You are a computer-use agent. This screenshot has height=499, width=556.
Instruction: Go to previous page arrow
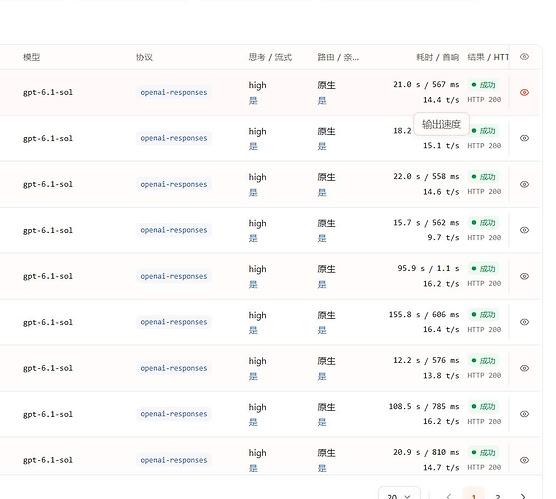(x=449, y=495)
